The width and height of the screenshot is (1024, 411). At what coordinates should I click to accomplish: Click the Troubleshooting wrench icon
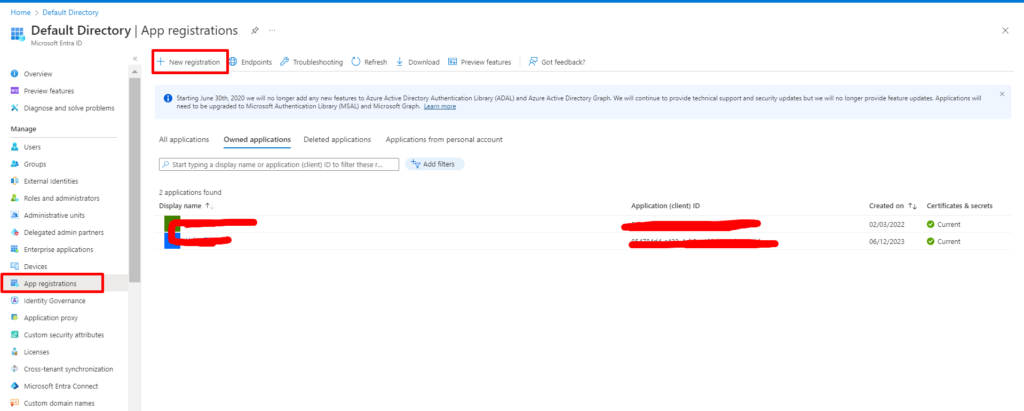pos(284,62)
